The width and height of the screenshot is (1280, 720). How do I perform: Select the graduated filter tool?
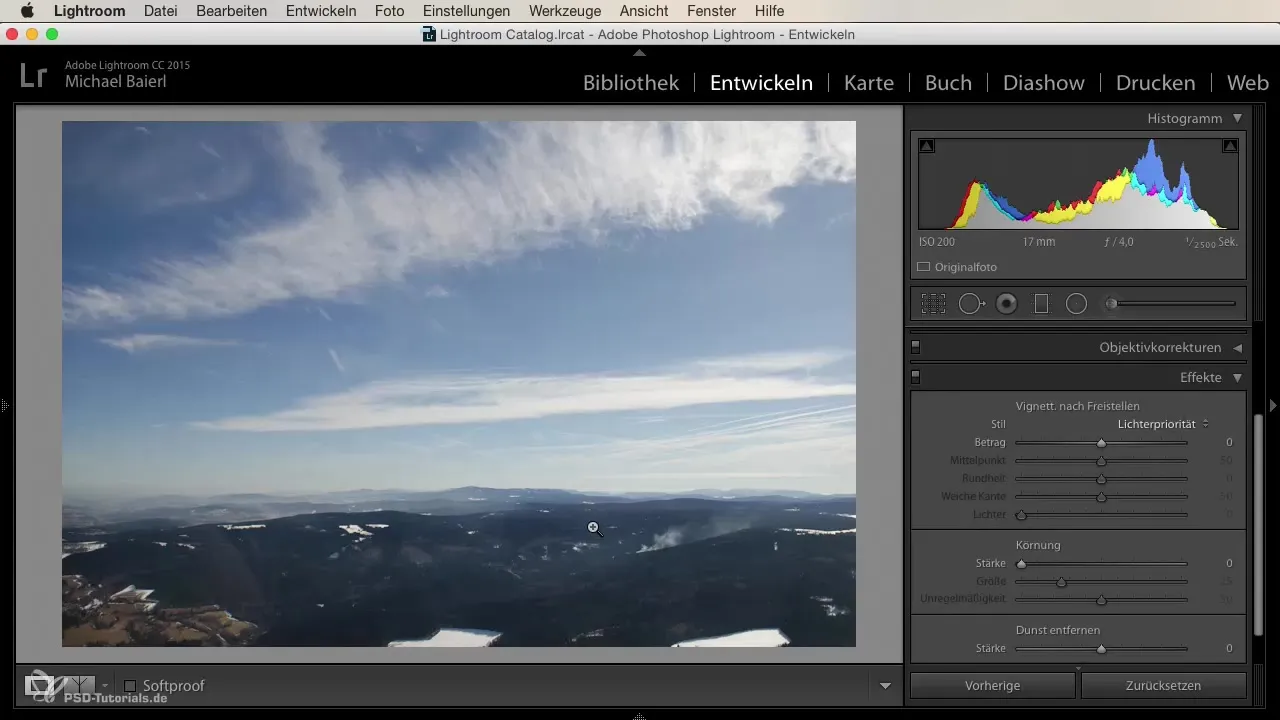(1041, 304)
